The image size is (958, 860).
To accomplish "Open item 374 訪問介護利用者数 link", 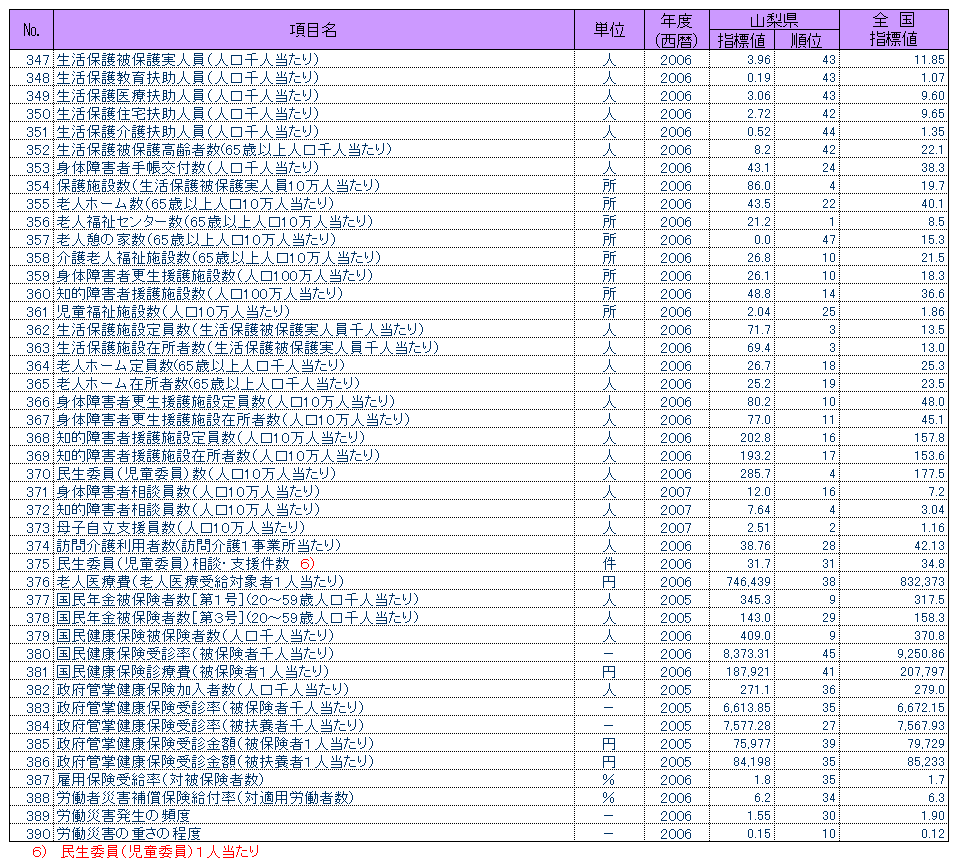I will 199,546.
